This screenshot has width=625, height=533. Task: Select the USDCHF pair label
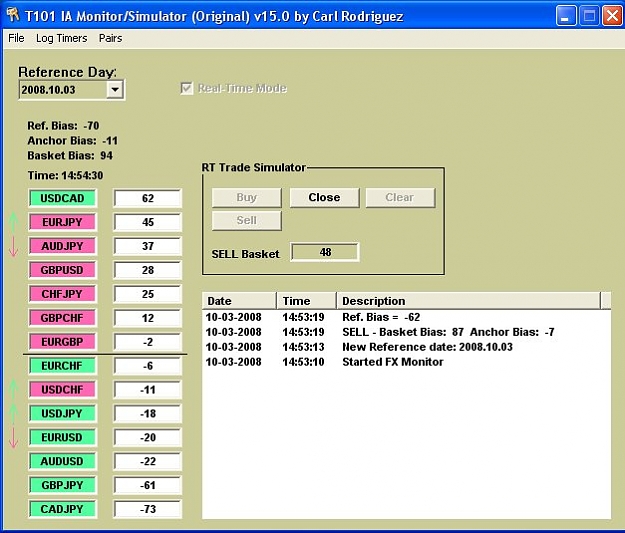point(63,389)
